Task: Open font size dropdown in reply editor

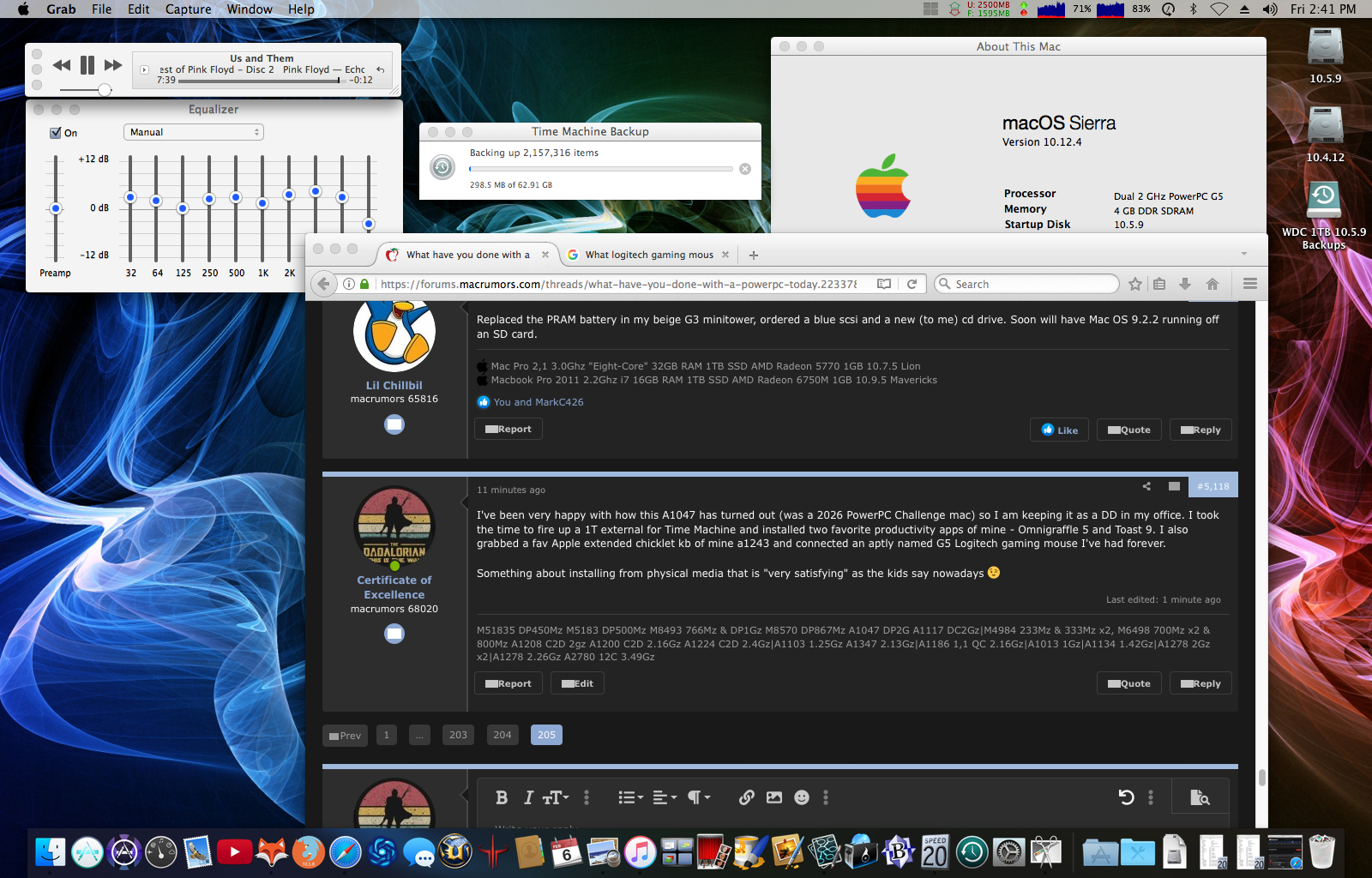Action: 556,797
